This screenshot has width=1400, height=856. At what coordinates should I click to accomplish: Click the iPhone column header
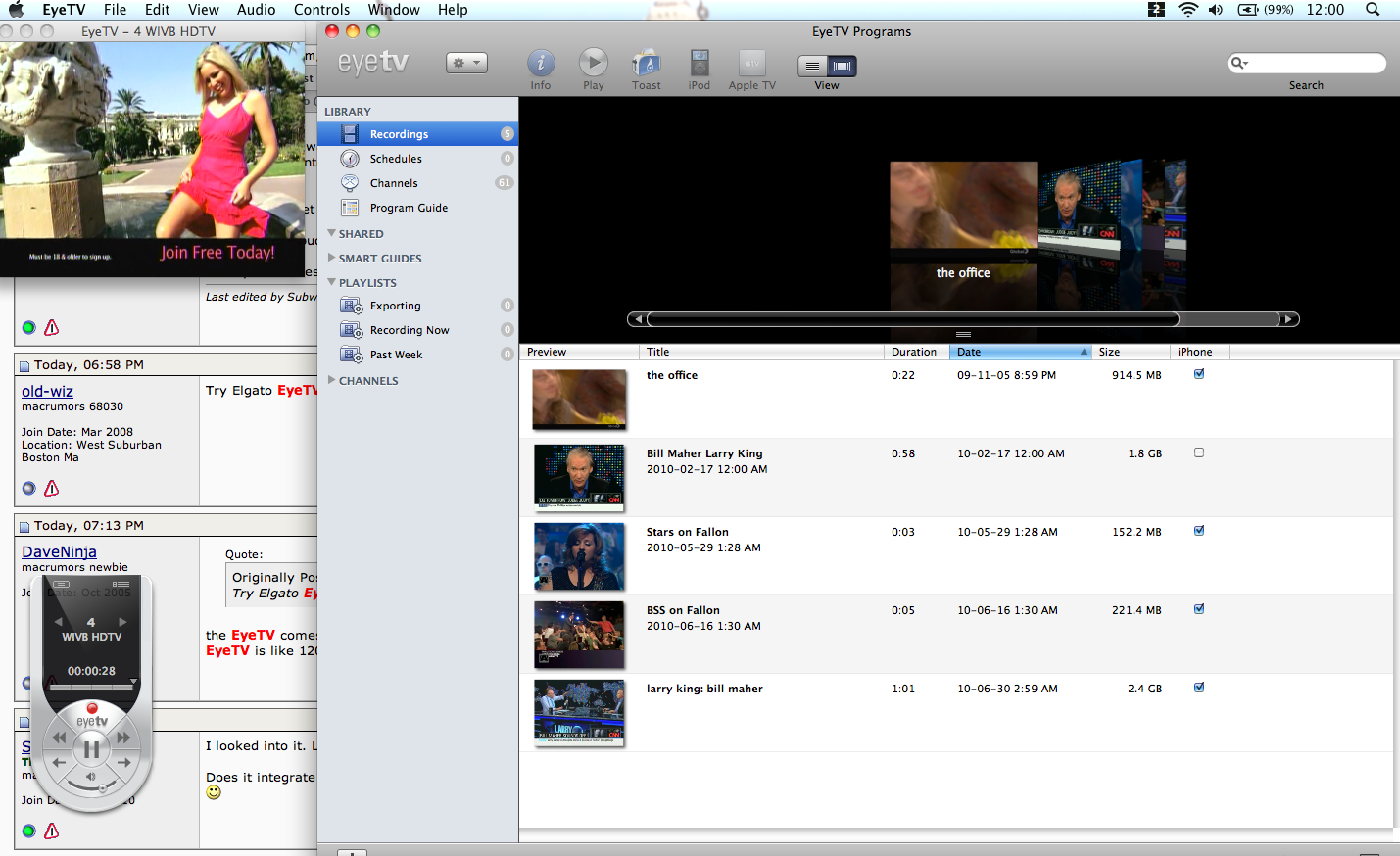pyautogui.click(x=1199, y=352)
